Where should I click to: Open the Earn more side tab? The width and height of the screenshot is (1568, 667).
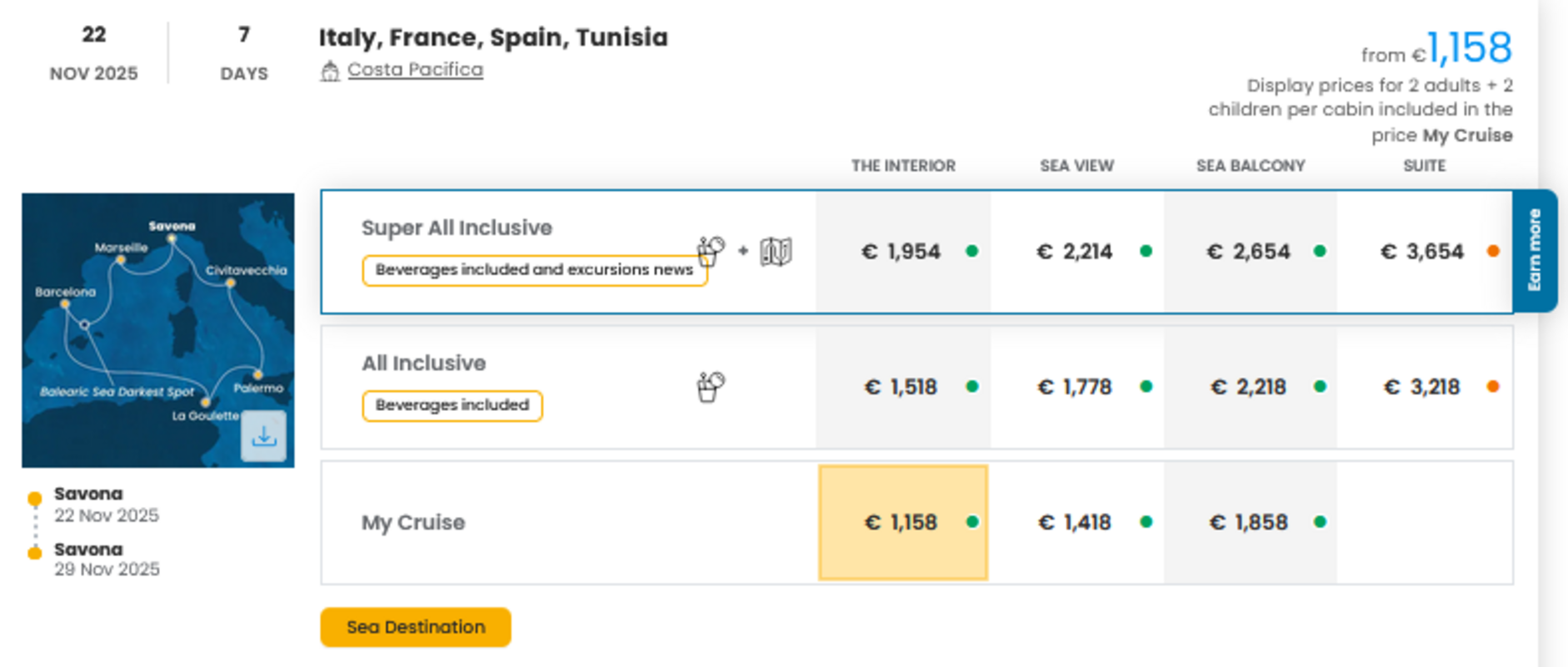tap(1535, 250)
